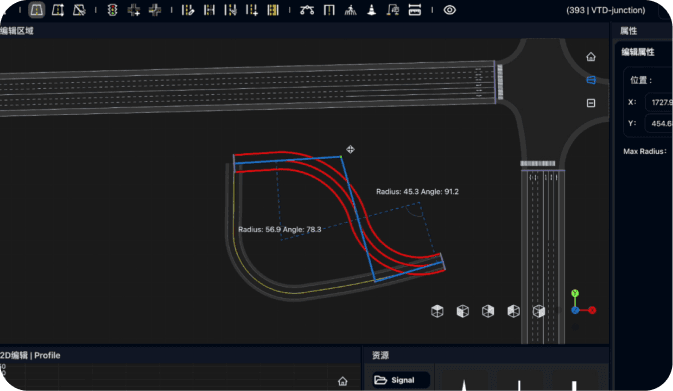Click the move handle above the curve

pos(350,149)
